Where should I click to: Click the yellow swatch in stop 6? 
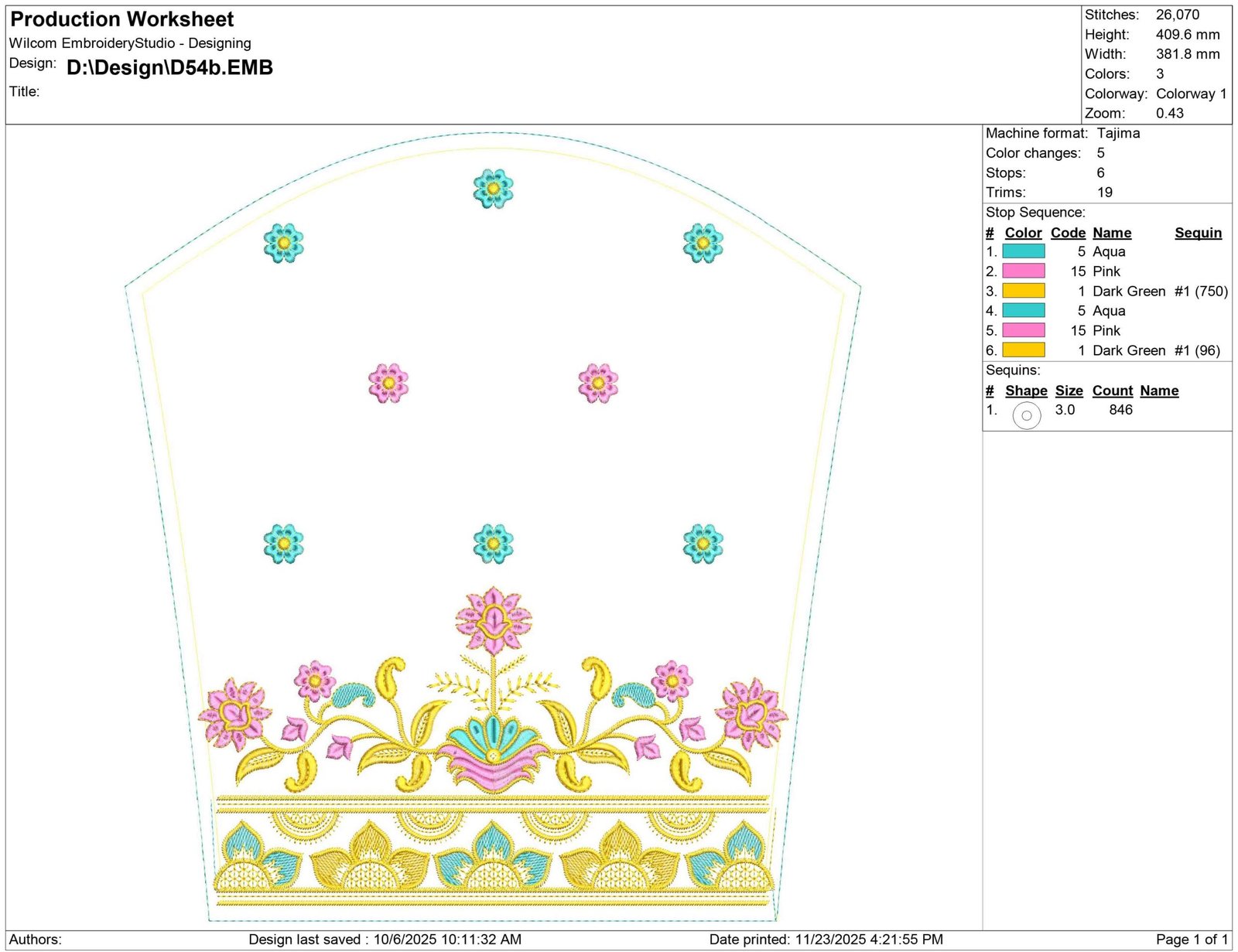tap(1023, 350)
